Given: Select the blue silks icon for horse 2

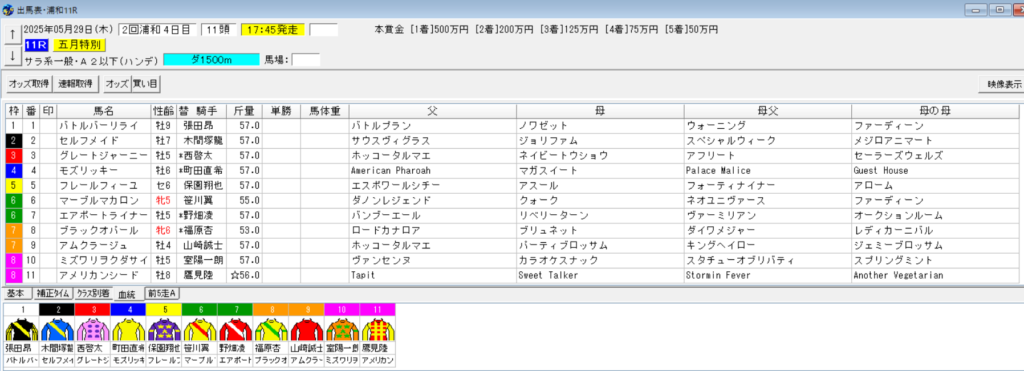Looking at the screenshot, I should pyautogui.click(x=57, y=329).
